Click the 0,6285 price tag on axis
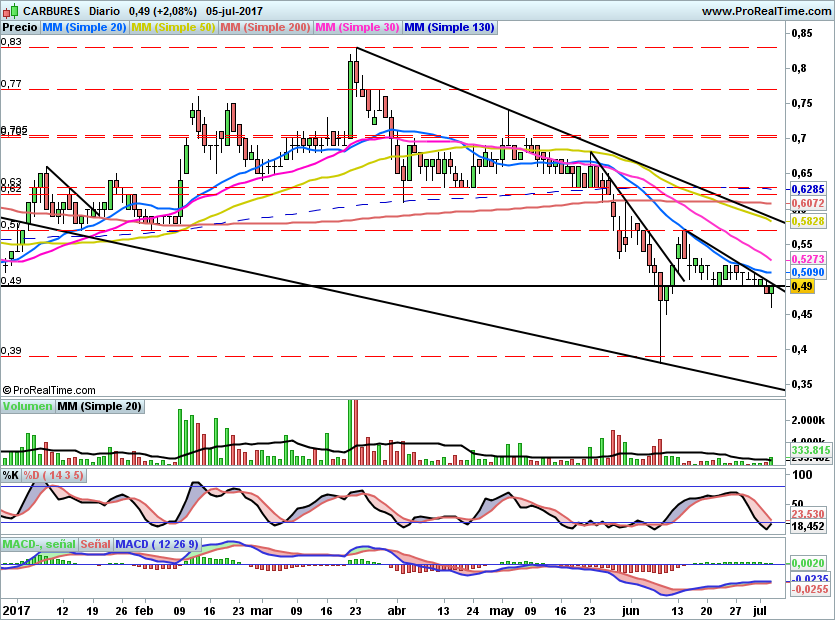 click(807, 189)
